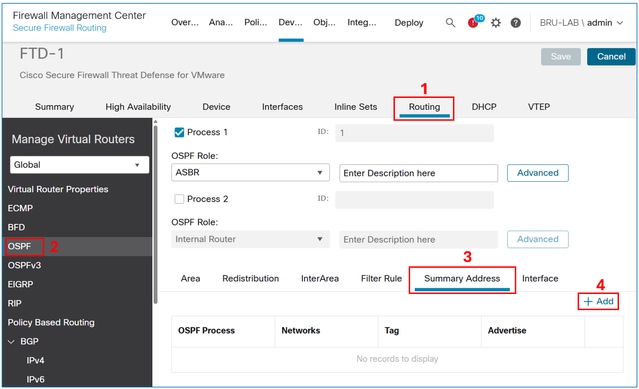Viewport: 639px width, 389px height.
Task: Open the Interfaces tab
Action: [x=282, y=107]
